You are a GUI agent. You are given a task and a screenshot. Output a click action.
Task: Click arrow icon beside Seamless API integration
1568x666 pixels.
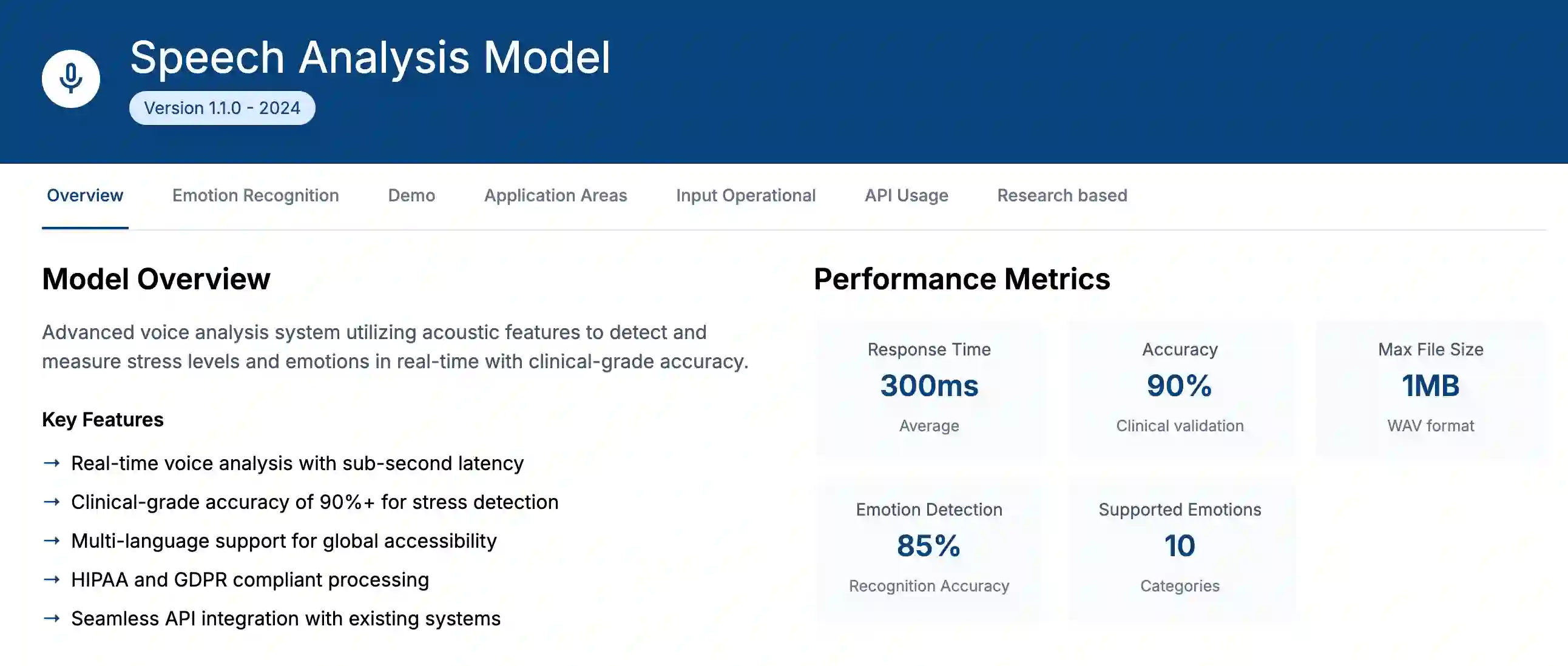pos(52,619)
